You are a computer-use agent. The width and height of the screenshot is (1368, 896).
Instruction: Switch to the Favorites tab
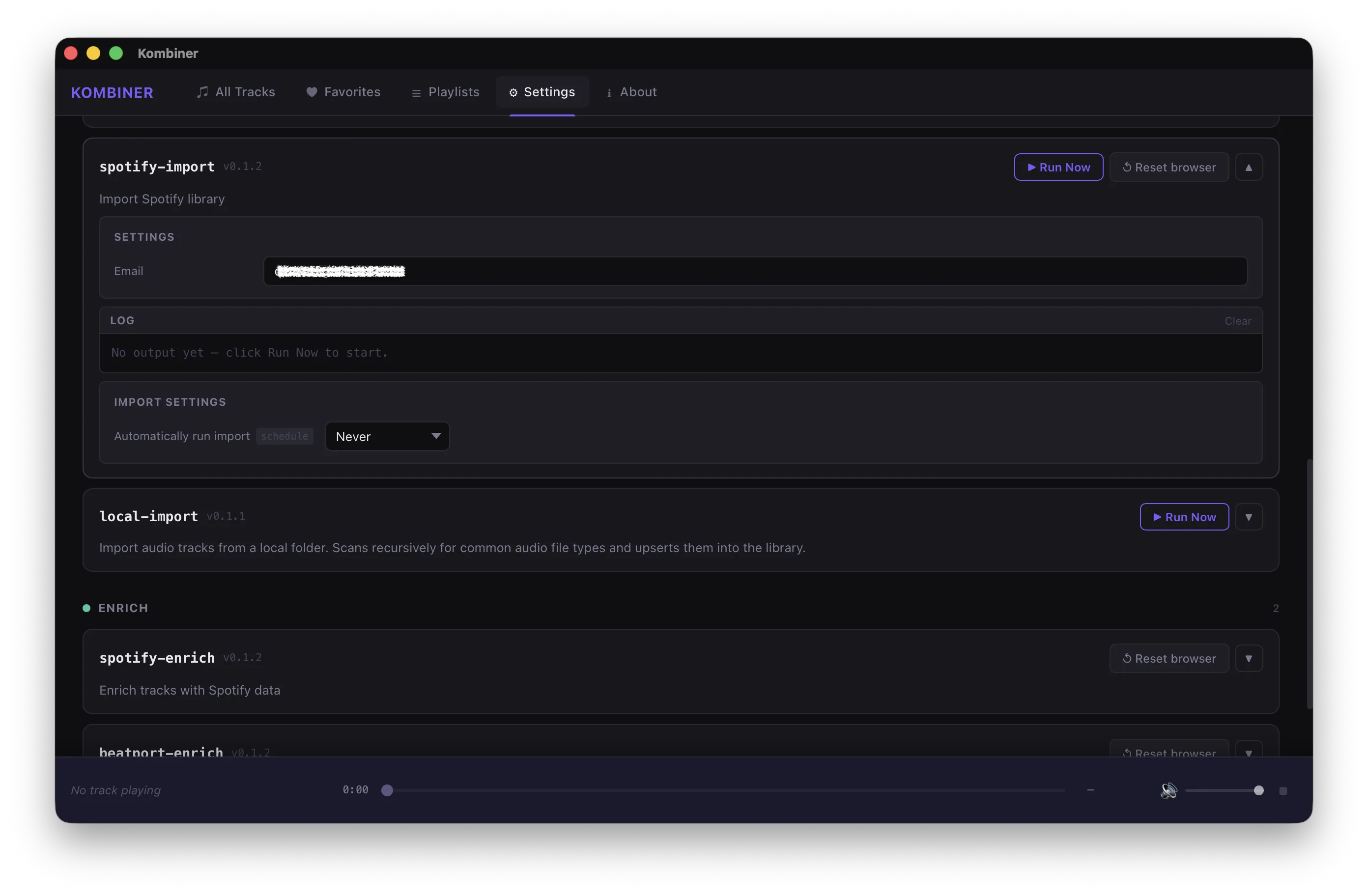pyautogui.click(x=343, y=92)
